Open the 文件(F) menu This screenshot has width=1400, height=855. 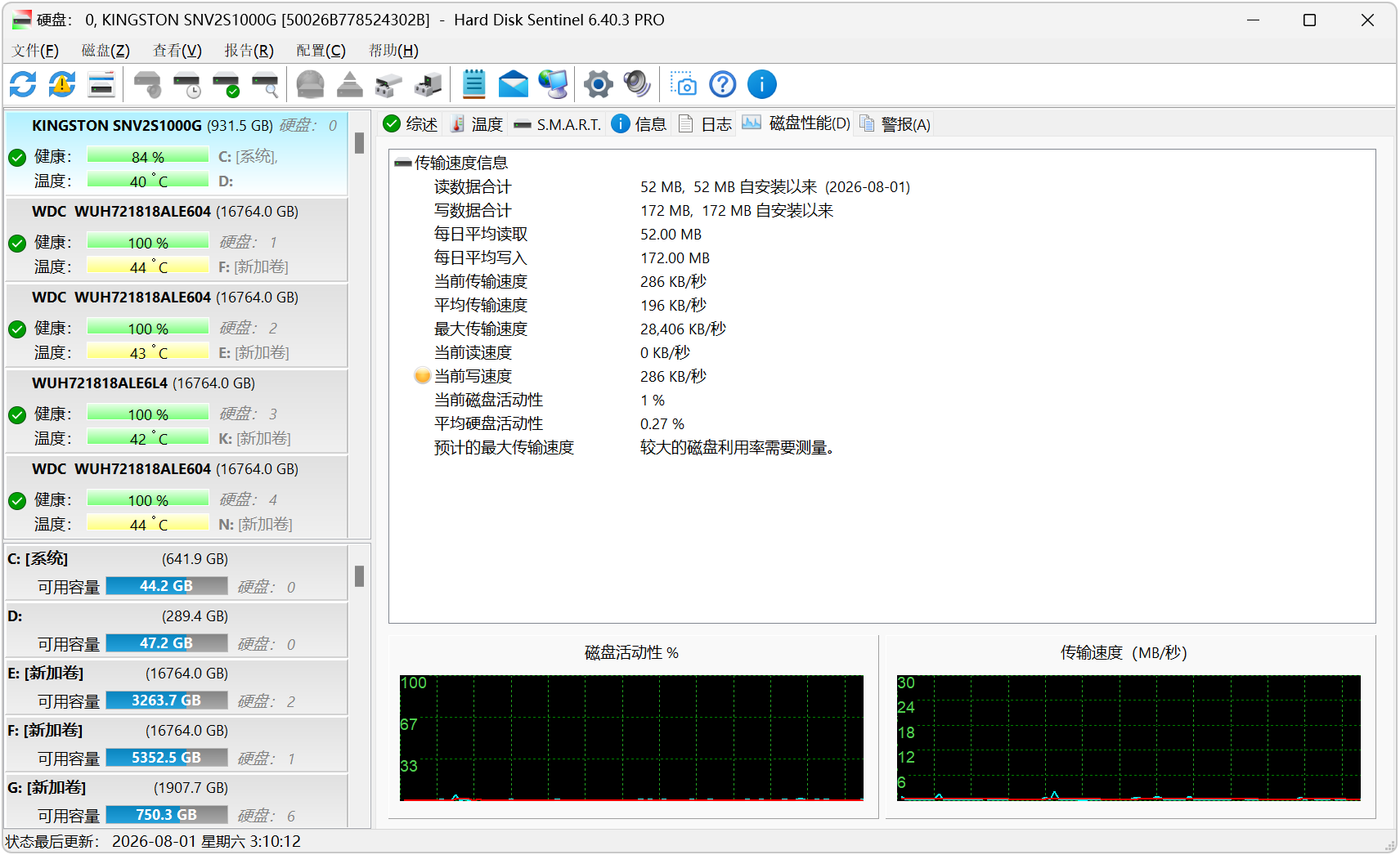[35, 51]
